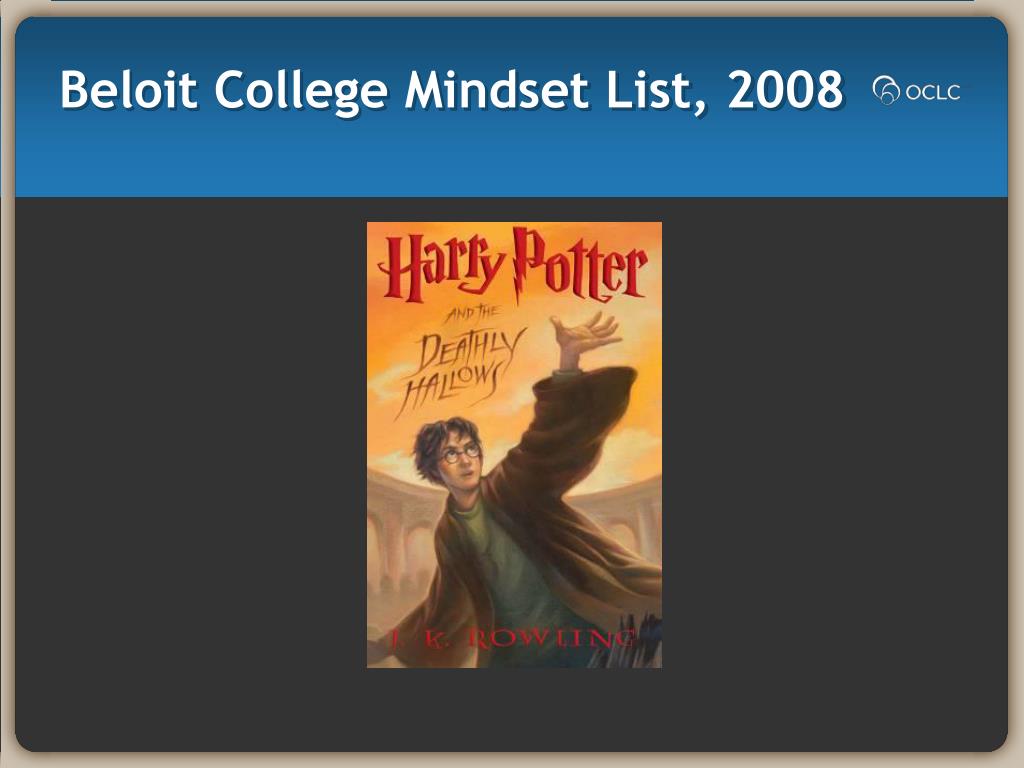Click '2008' in the slide title
Image resolution: width=1024 pixels, height=768 pixels.
pos(785,89)
